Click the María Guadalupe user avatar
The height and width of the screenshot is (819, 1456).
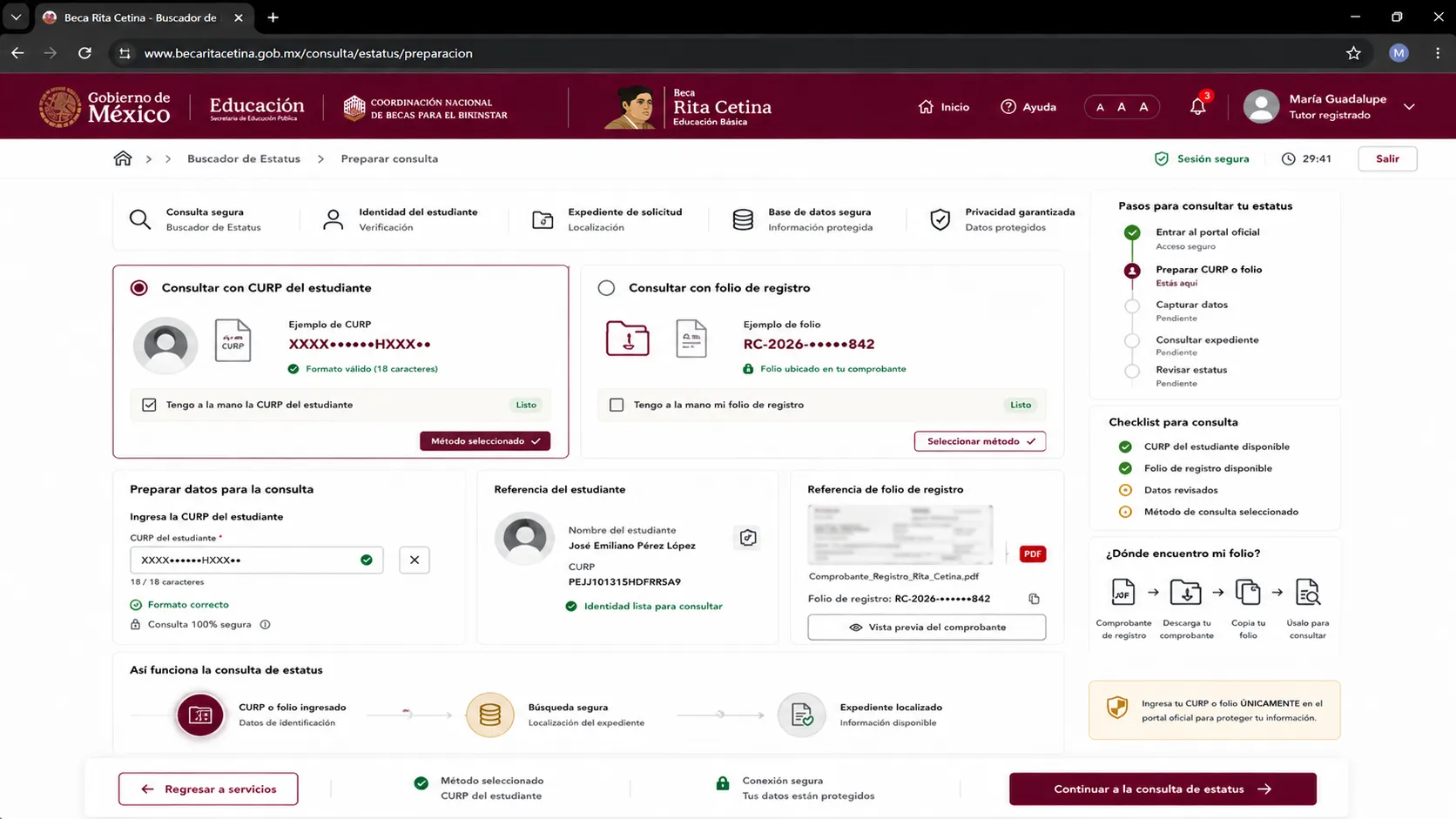point(1260,106)
